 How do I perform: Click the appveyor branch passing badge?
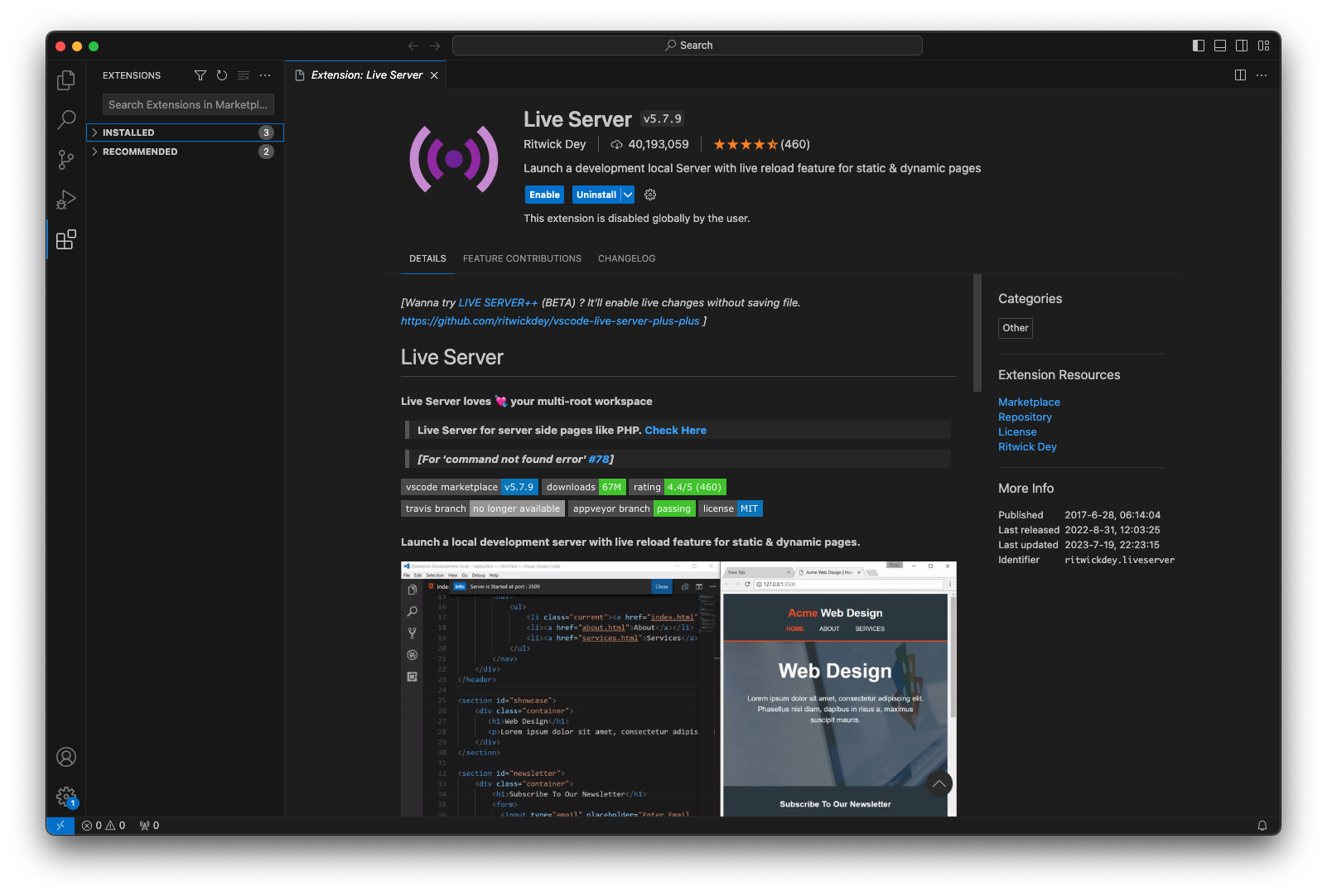click(632, 508)
